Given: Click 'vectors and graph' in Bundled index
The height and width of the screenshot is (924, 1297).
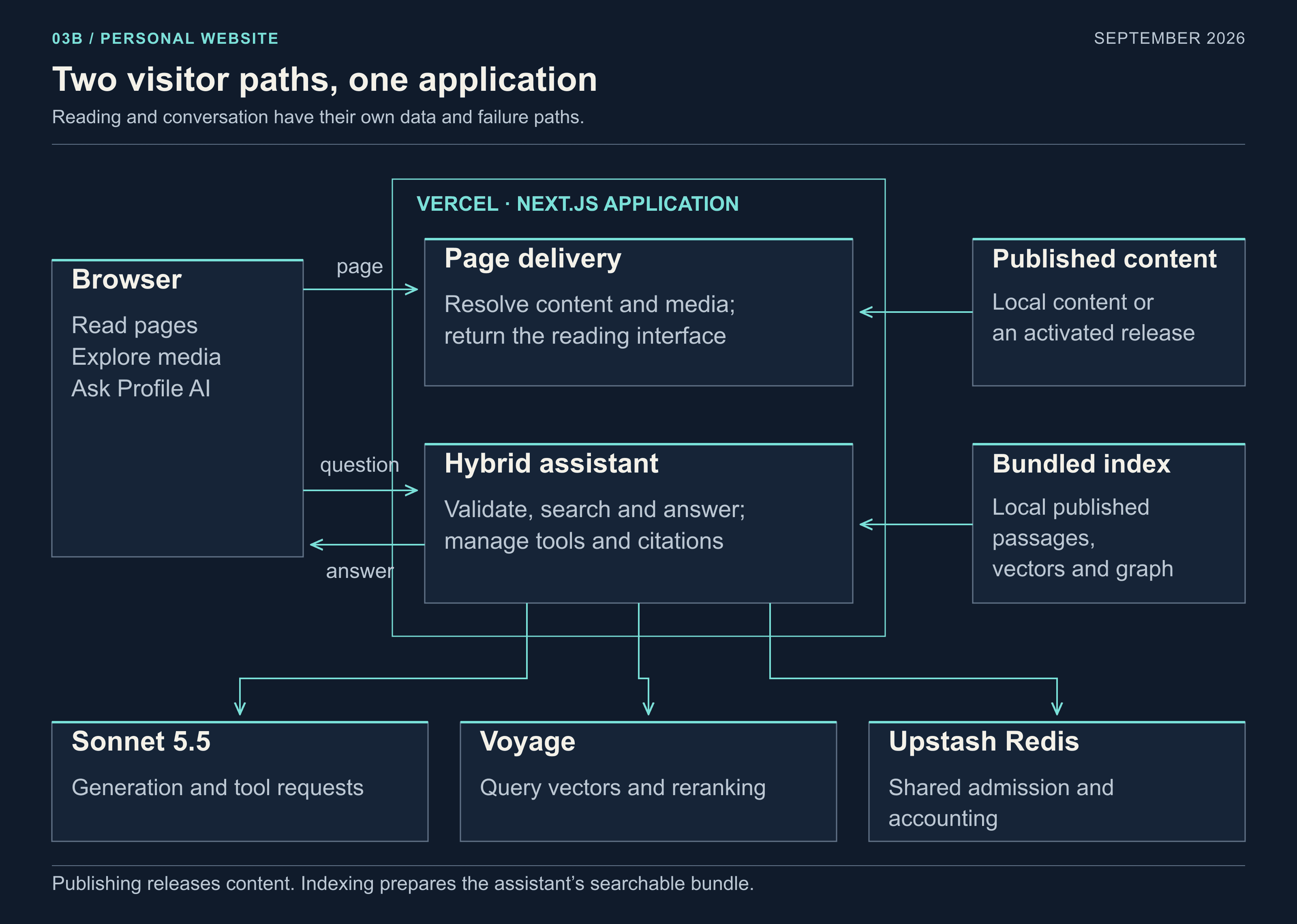Looking at the screenshot, I should 1083,569.
